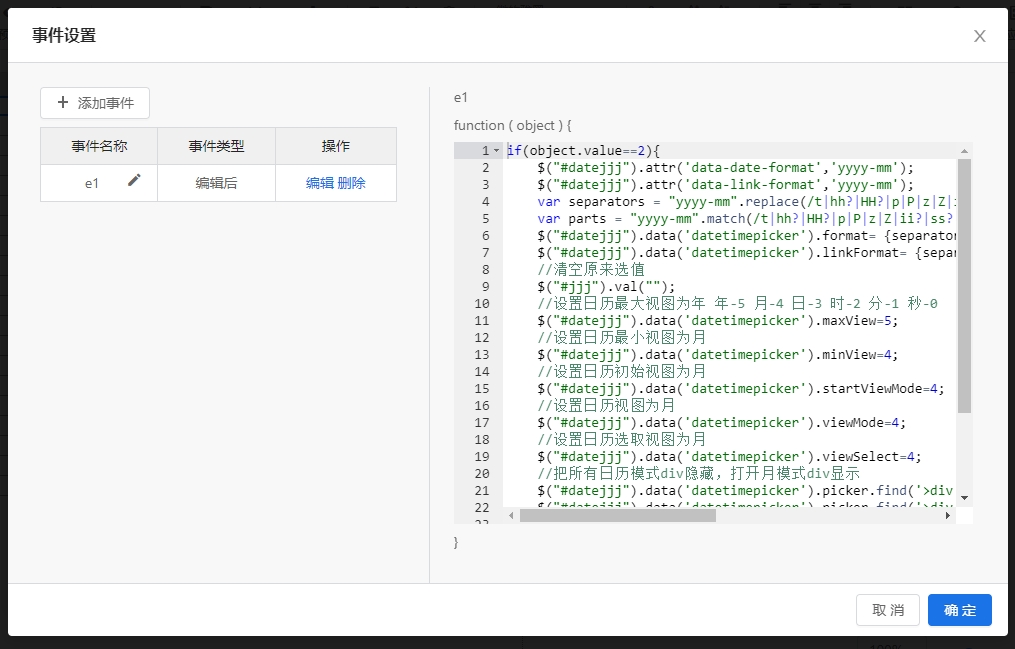Click the 事件类型 column header
This screenshot has width=1015, height=649.
point(216,146)
